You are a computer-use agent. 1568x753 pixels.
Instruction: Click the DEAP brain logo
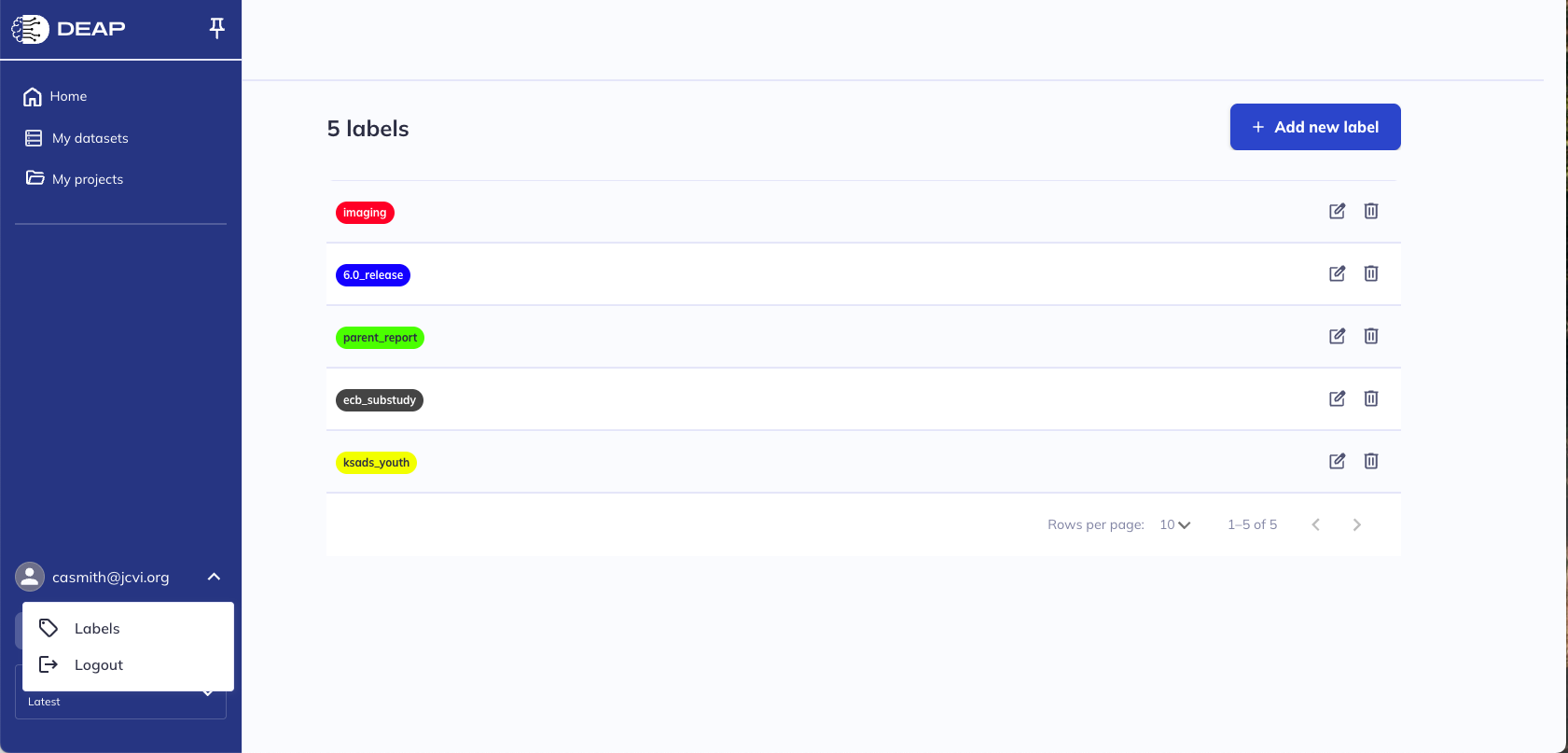30,29
